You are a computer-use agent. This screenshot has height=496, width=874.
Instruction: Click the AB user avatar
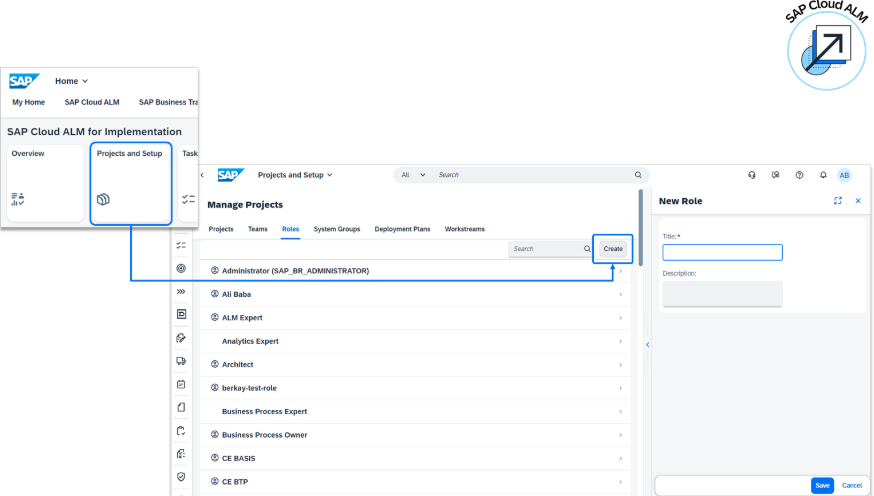(x=845, y=175)
